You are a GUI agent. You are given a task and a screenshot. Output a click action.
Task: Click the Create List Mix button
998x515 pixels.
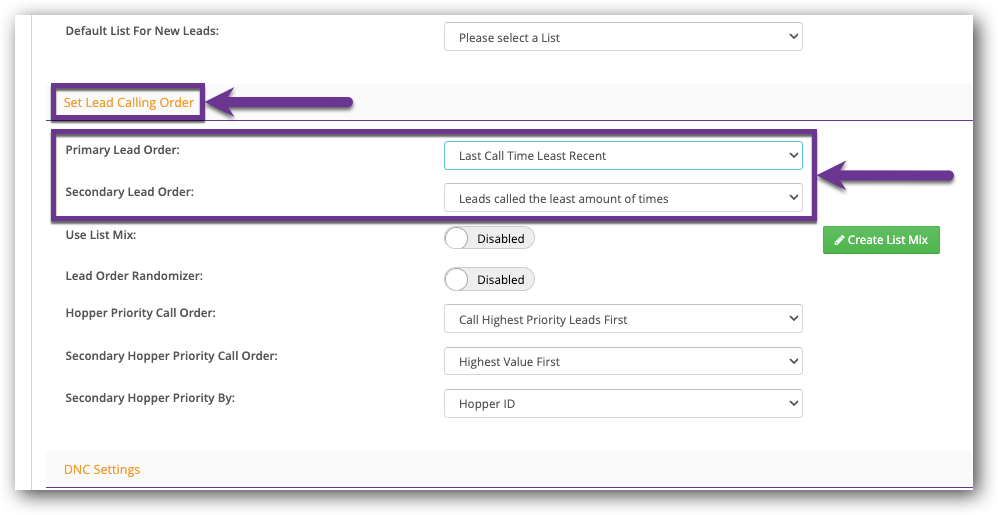coord(881,240)
